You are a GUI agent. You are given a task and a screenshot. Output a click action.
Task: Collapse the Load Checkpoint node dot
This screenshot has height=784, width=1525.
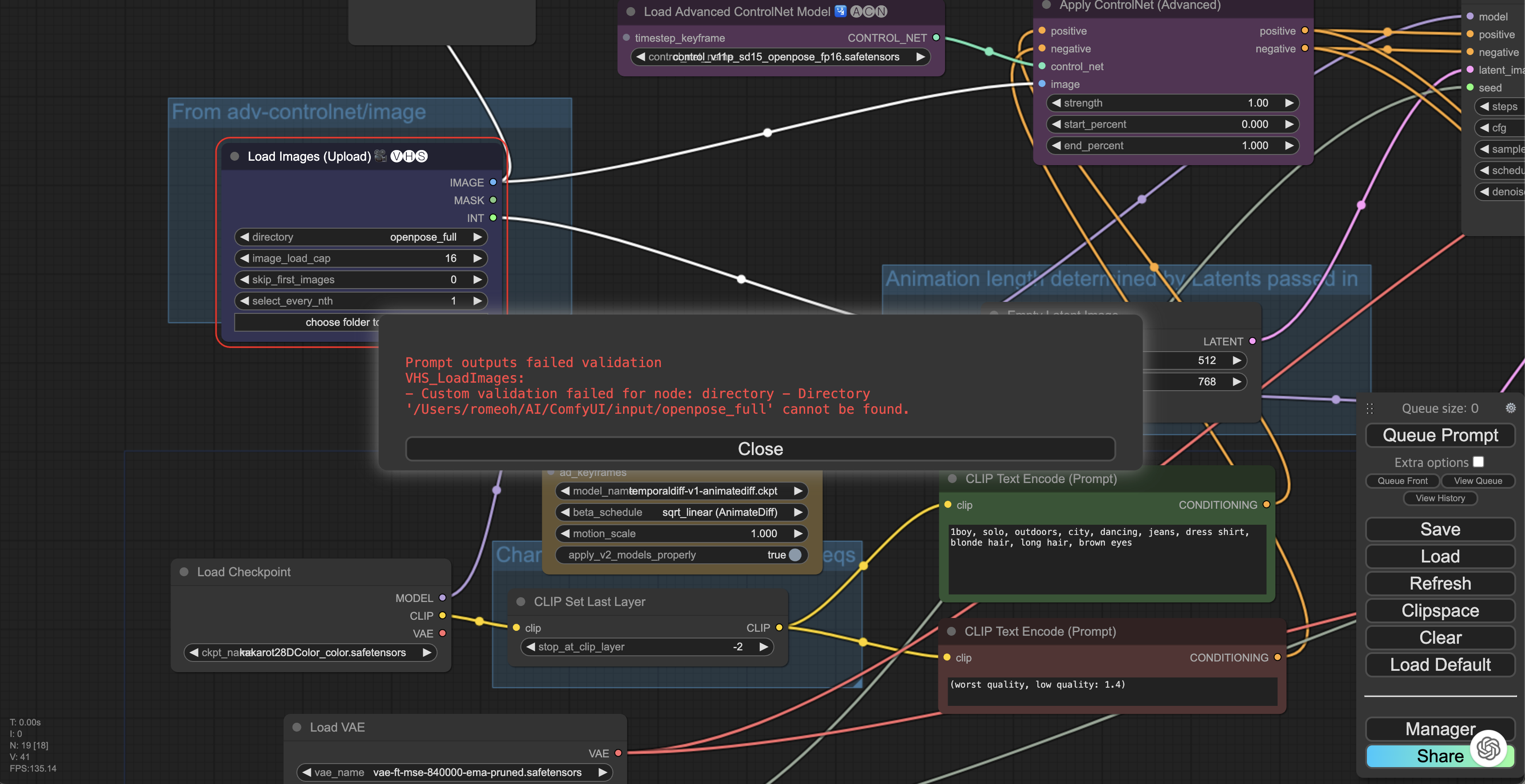[184, 572]
